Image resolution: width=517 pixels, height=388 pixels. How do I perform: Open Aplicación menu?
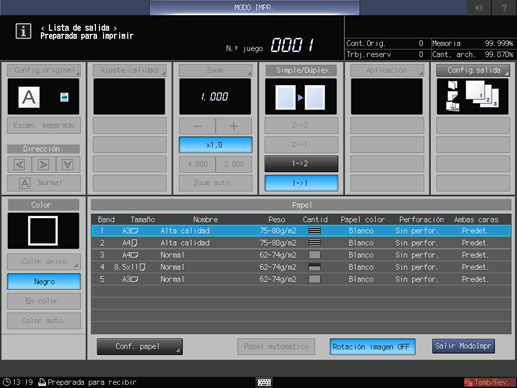(x=387, y=70)
